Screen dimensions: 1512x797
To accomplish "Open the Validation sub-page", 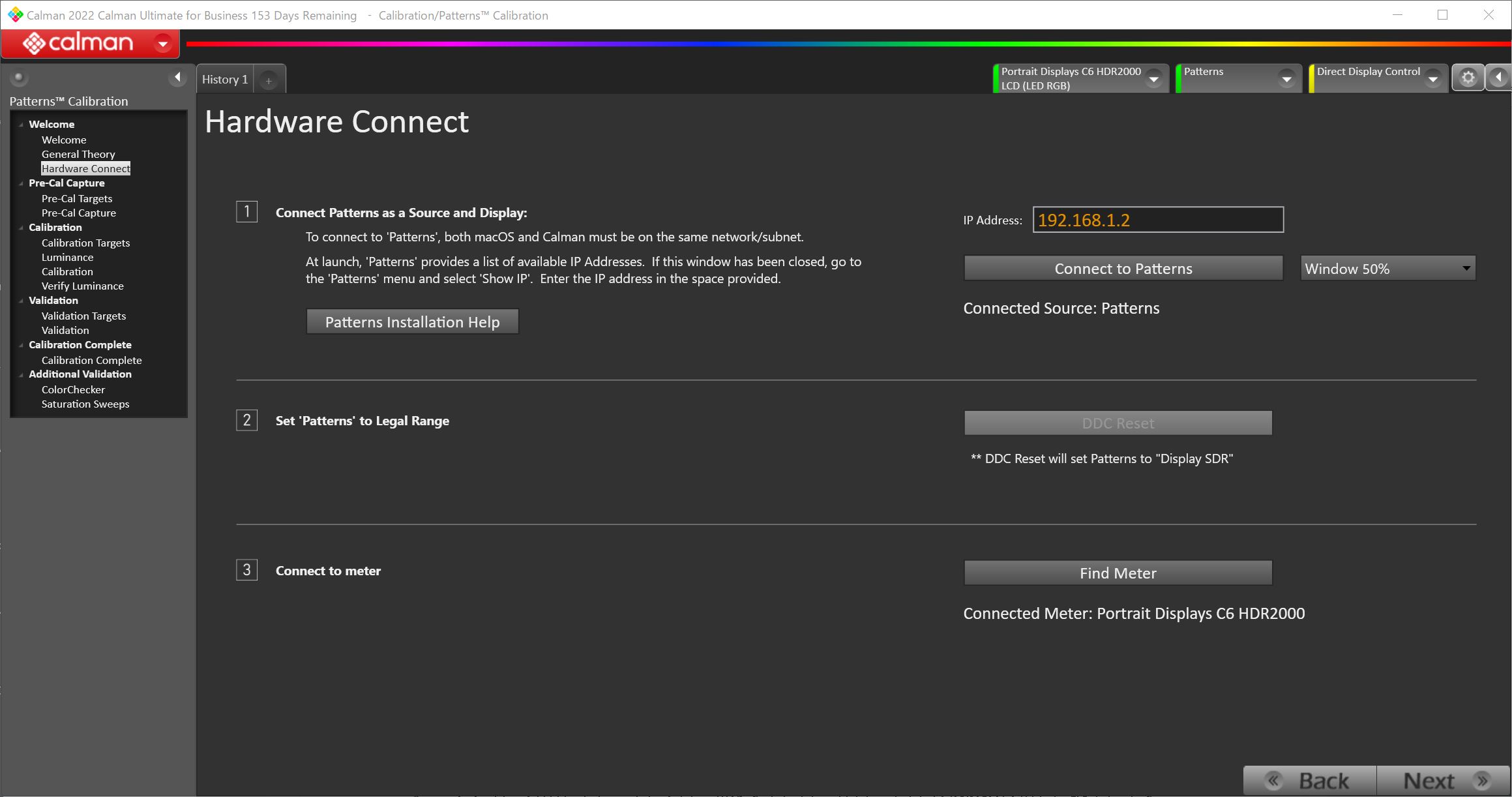I will [65, 330].
